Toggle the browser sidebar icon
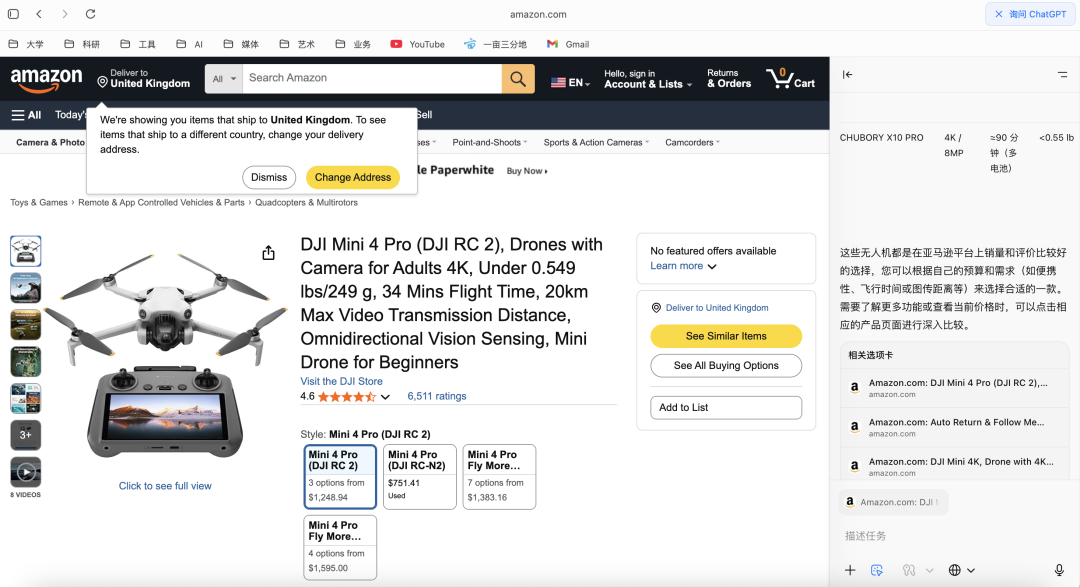 pos(13,14)
